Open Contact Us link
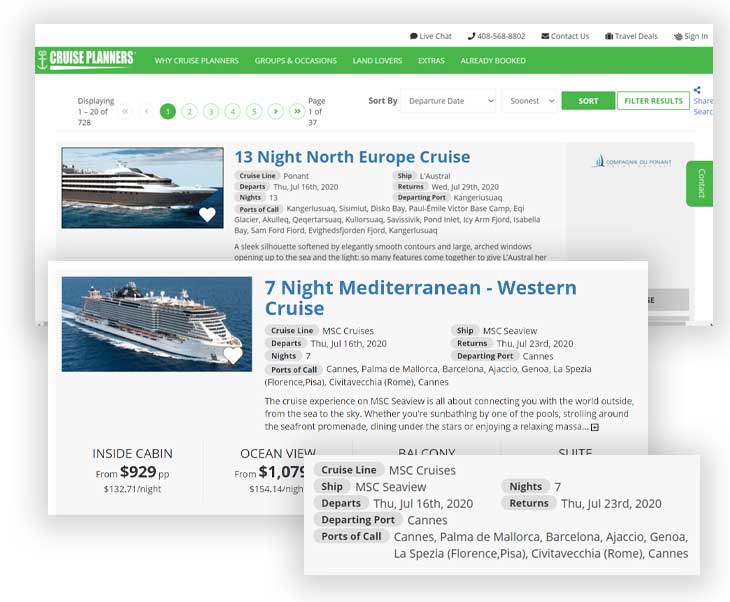This screenshot has height=602, width=730. [x=565, y=36]
